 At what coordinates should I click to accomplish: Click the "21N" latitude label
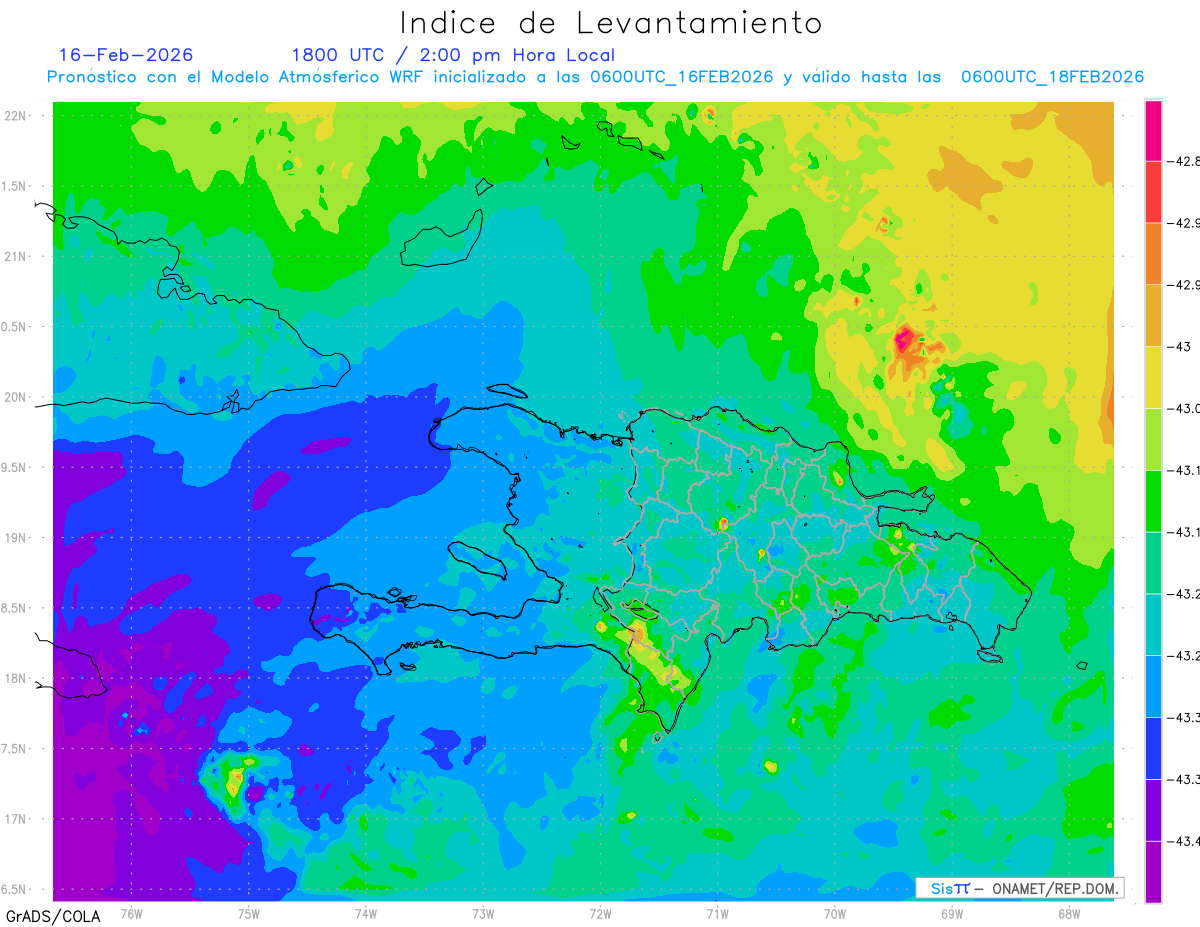16,256
